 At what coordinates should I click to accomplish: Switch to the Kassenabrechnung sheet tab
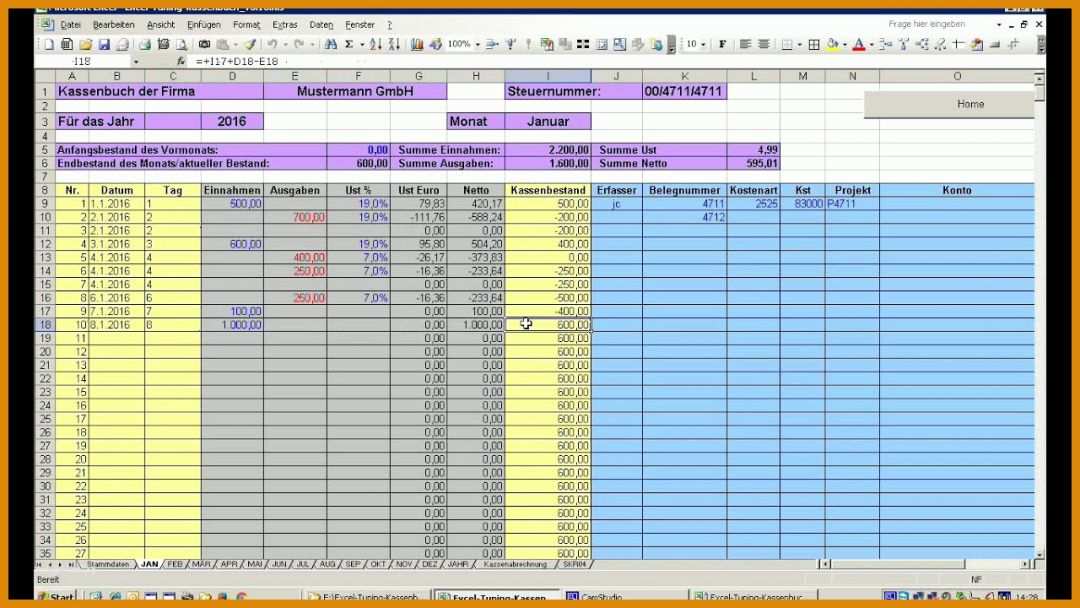(515, 565)
